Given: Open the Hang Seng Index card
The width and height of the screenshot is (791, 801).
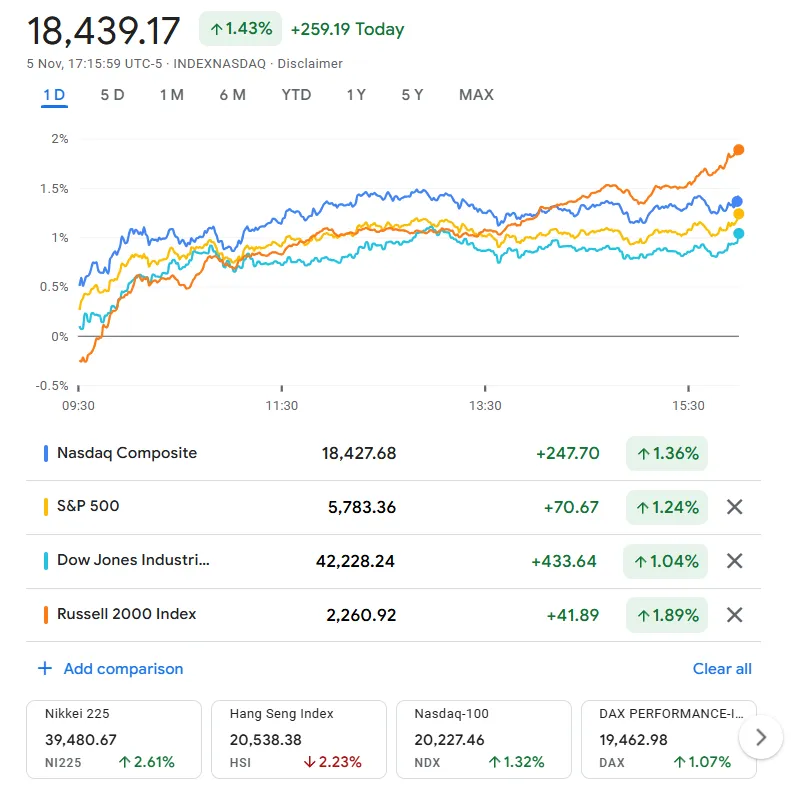Looking at the screenshot, I should click(298, 739).
